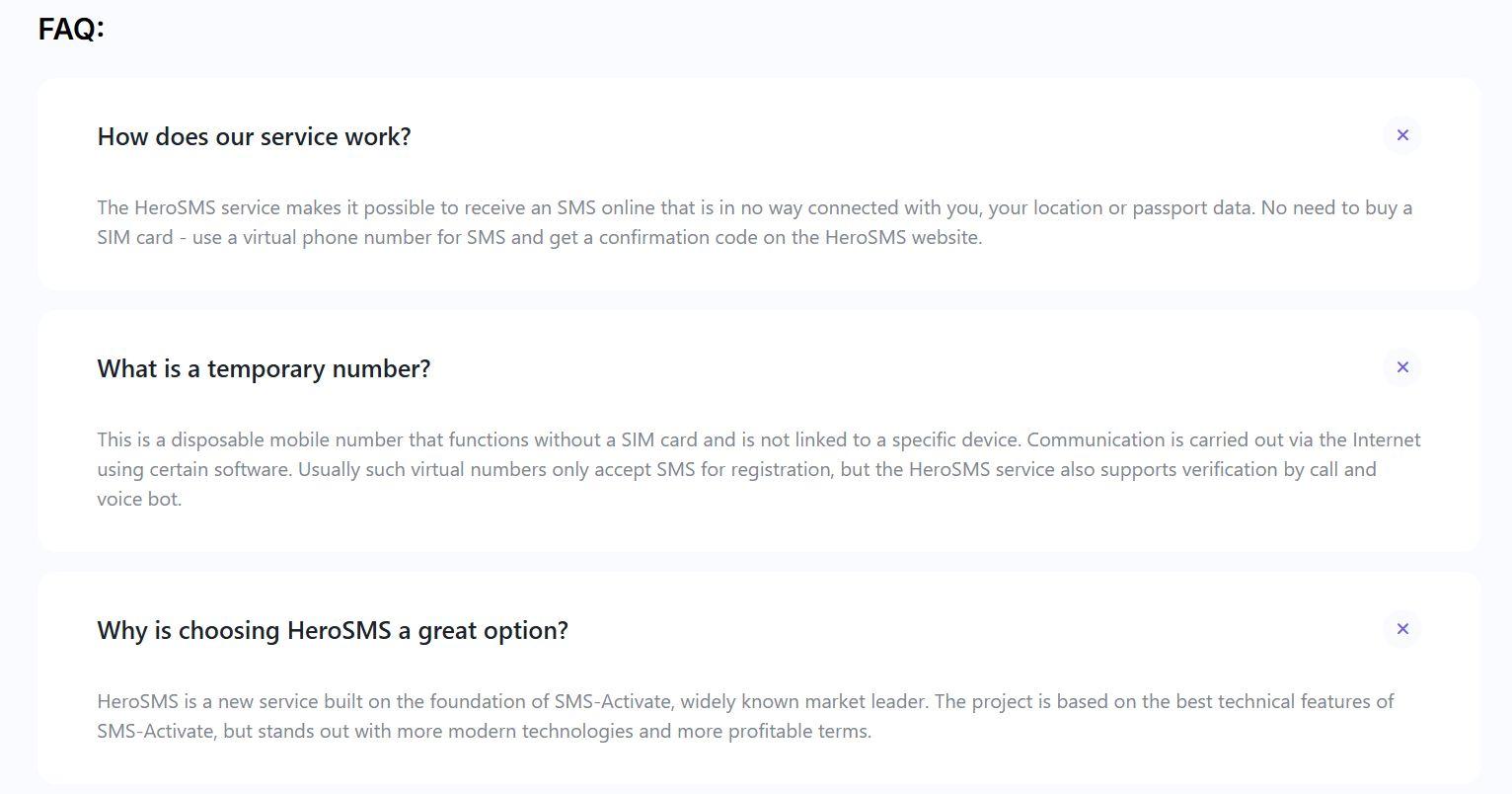This screenshot has height=794, width=1512.
Task: Toggle the 'What is a temporary number?' heading
Action: coord(264,368)
